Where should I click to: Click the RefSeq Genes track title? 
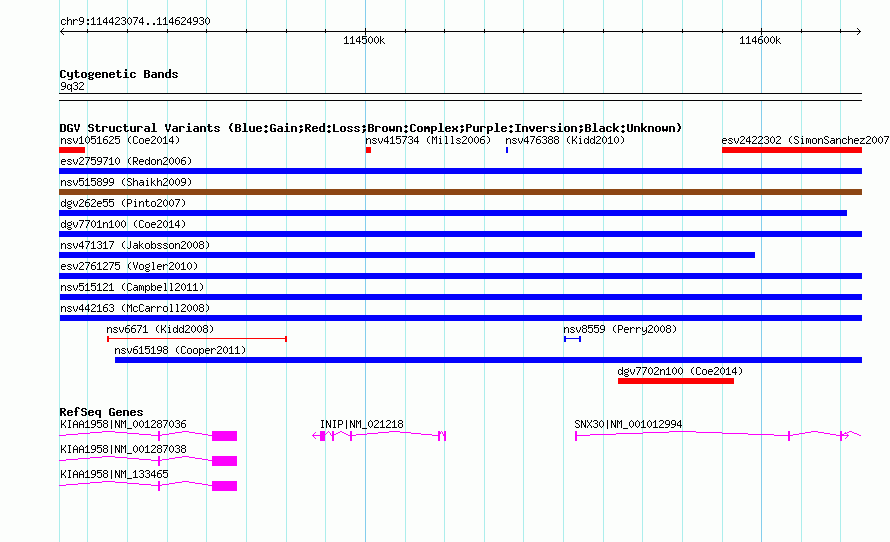(x=101, y=412)
